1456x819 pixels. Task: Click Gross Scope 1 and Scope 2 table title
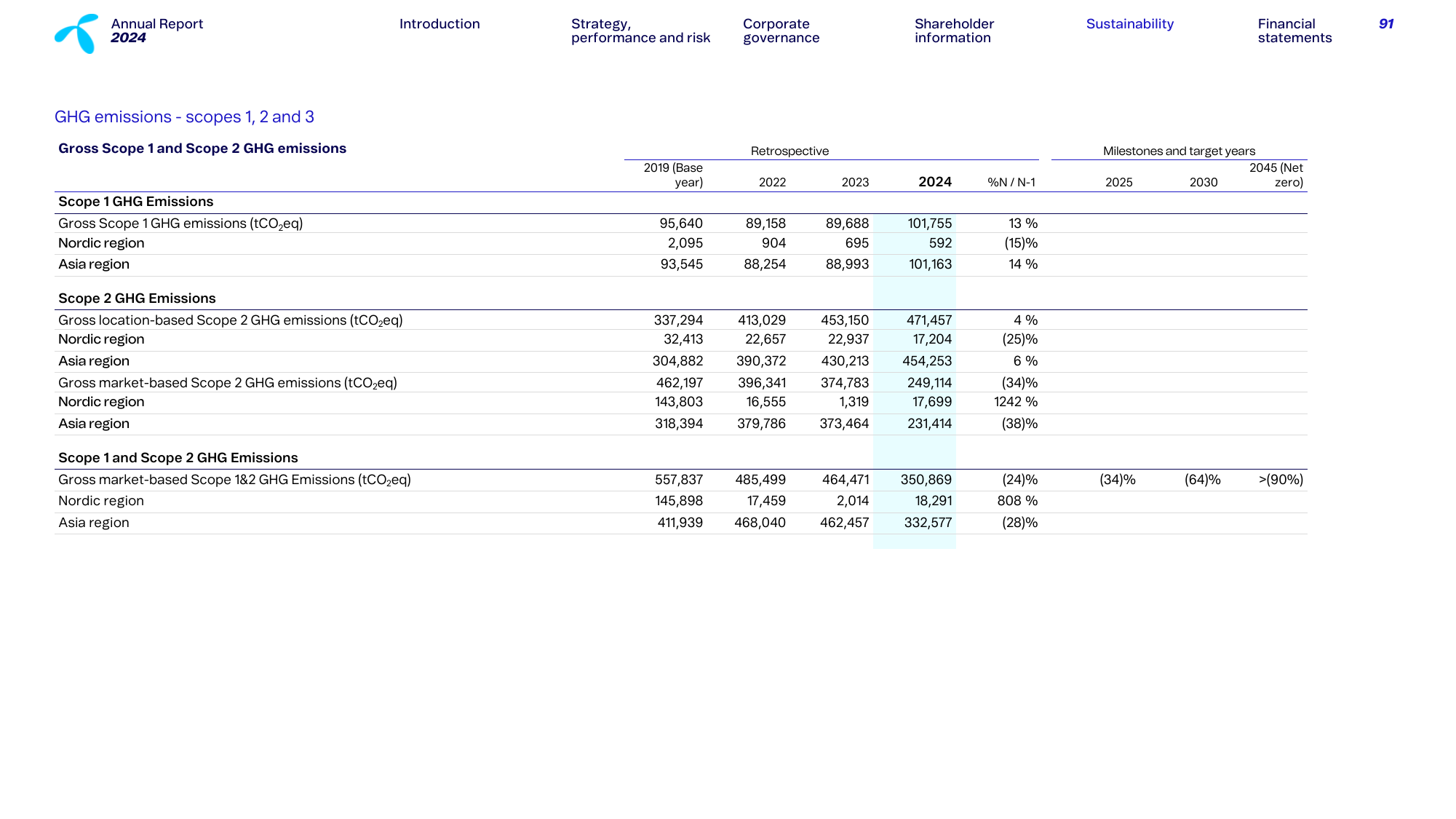coord(202,149)
